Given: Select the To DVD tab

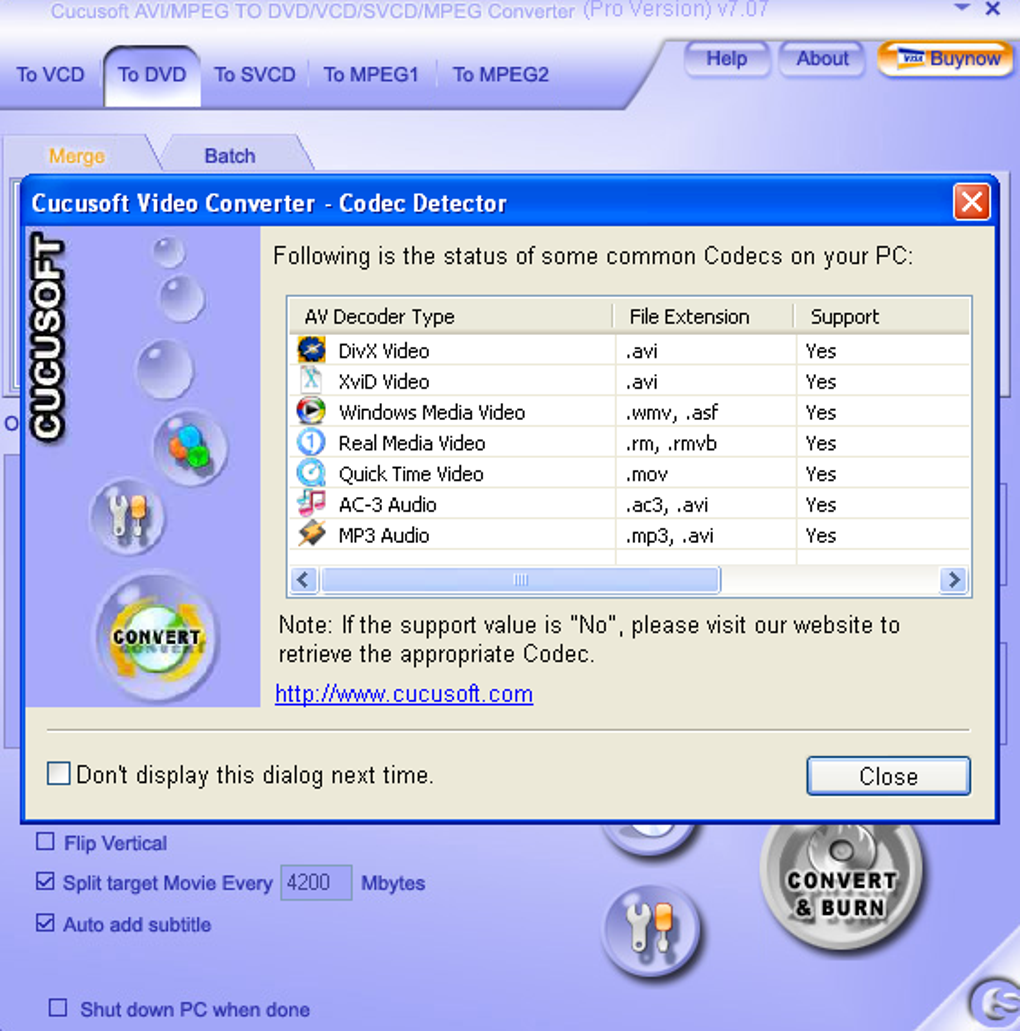Looking at the screenshot, I should tap(152, 75).
